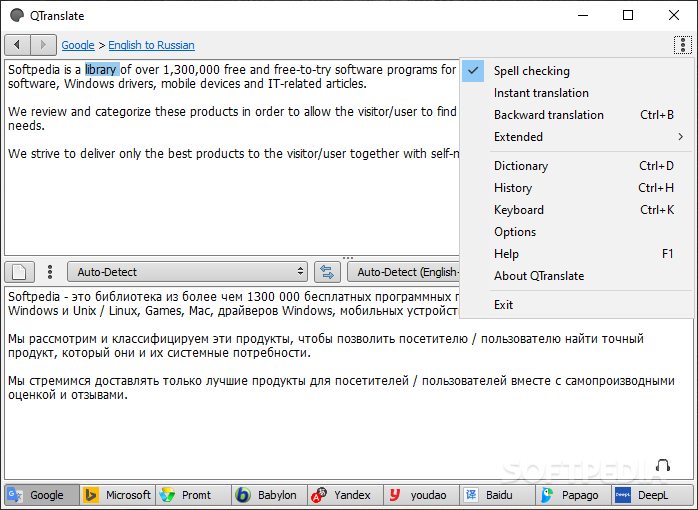Click the English to Russian link
The height and width of the screenshot is (510, 698).
[151, 45]
